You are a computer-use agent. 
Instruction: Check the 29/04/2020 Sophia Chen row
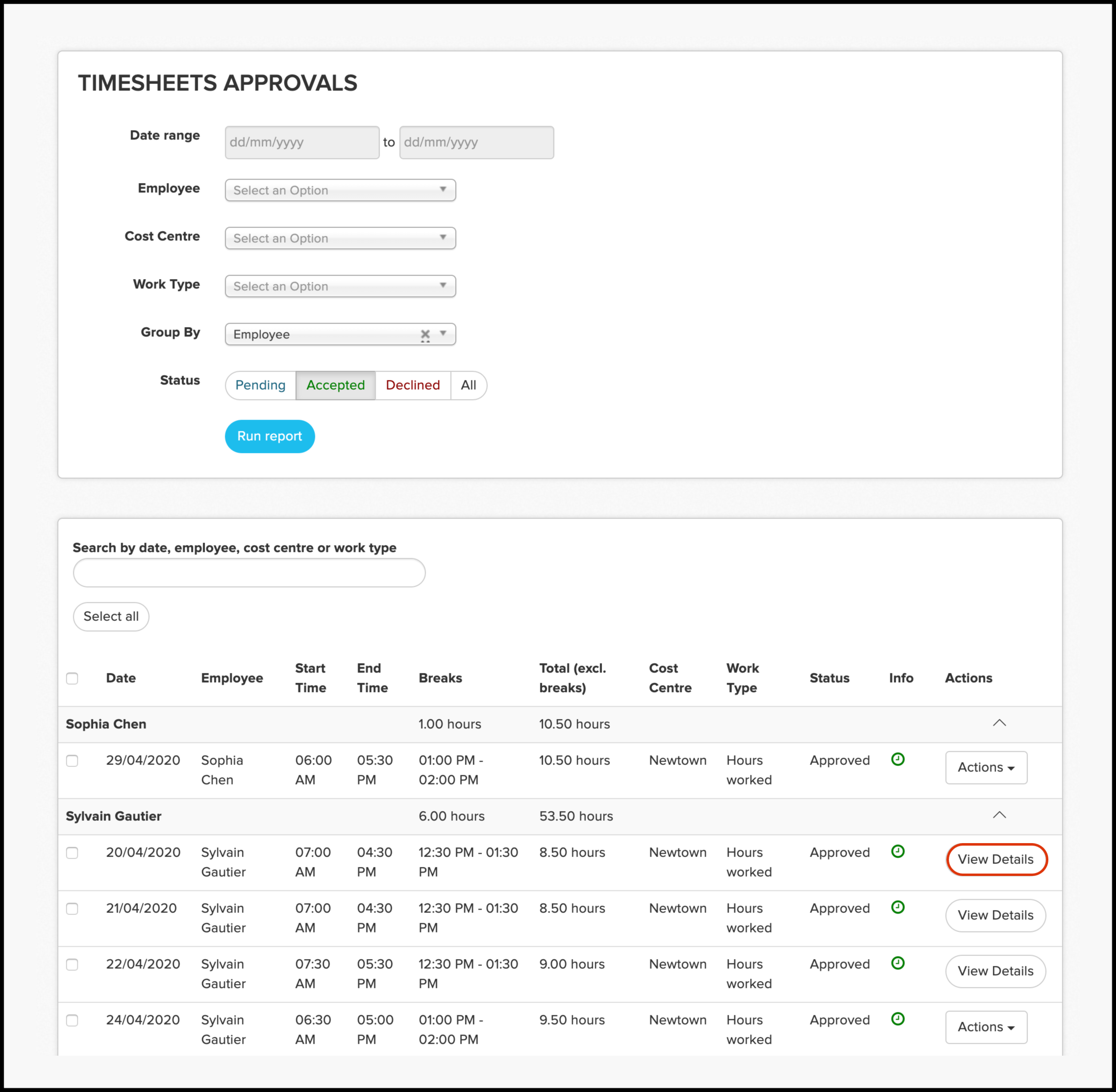click(73, 760)
